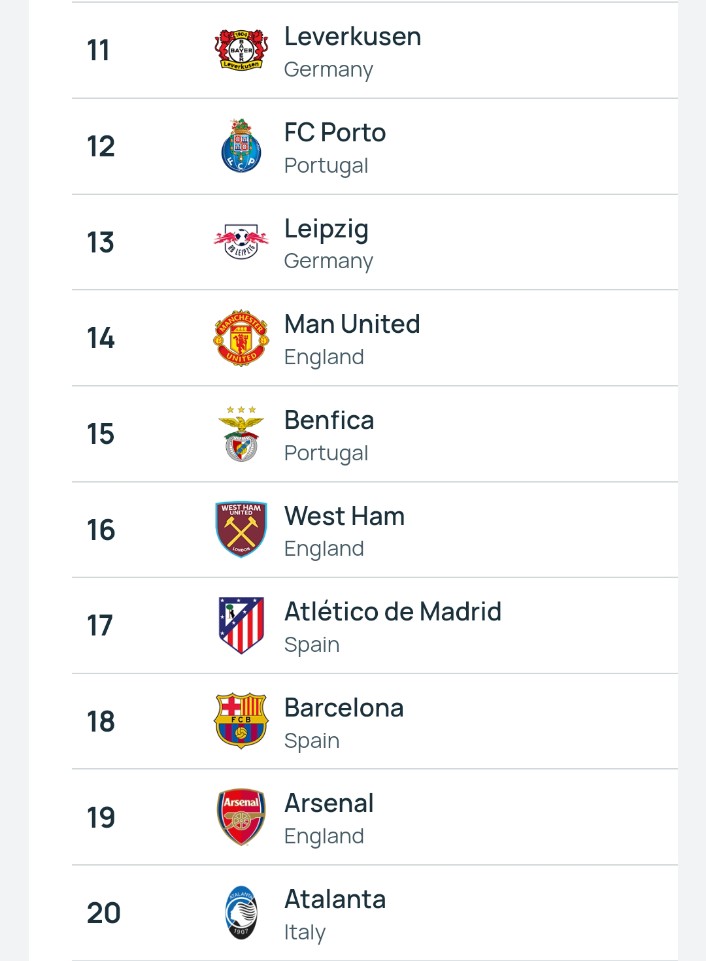The width and height of the screenshot is (706, 961).
Task: Select the Benfica eagle crest
Action: coord(241,433)
